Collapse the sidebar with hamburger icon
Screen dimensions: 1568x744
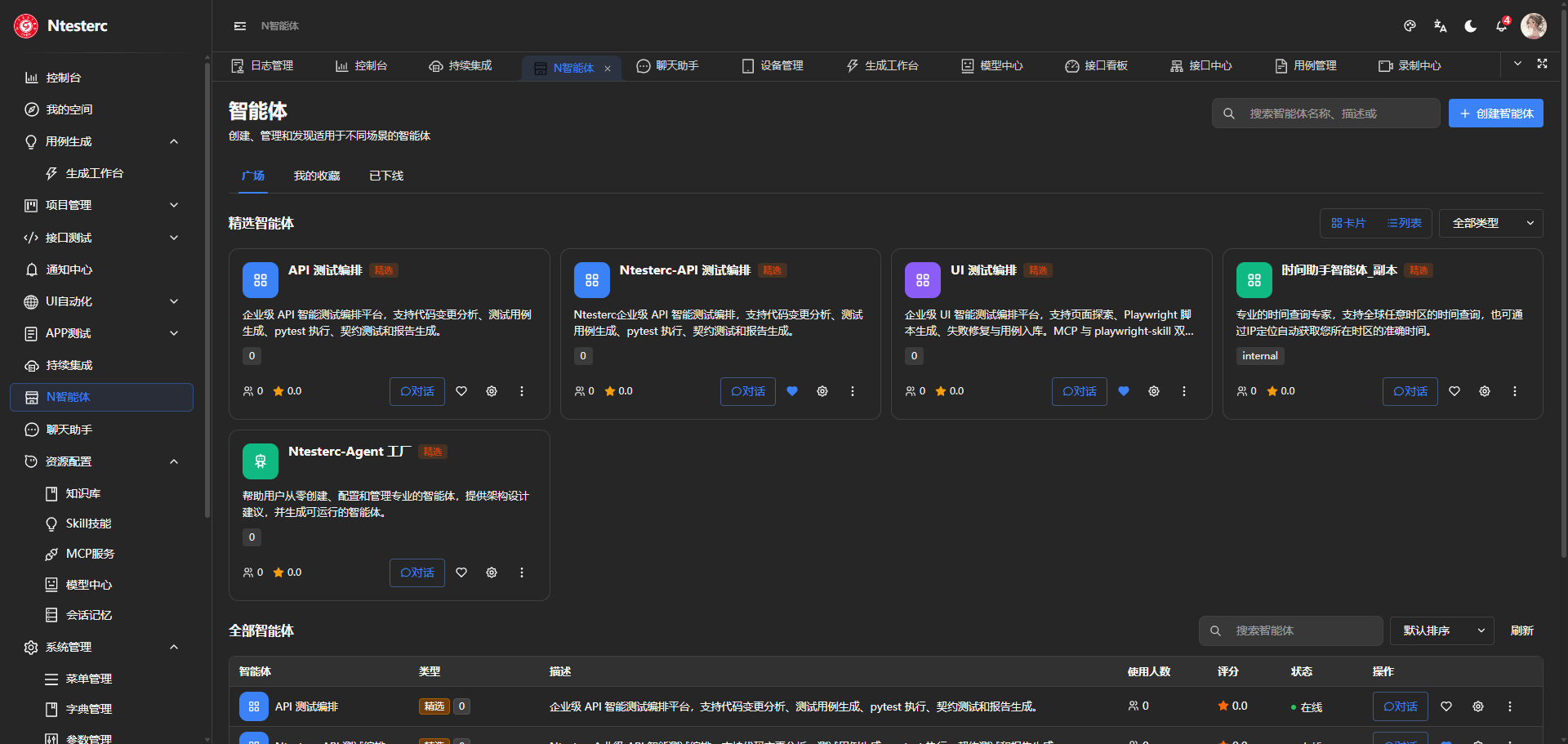(x=240, y=26)
